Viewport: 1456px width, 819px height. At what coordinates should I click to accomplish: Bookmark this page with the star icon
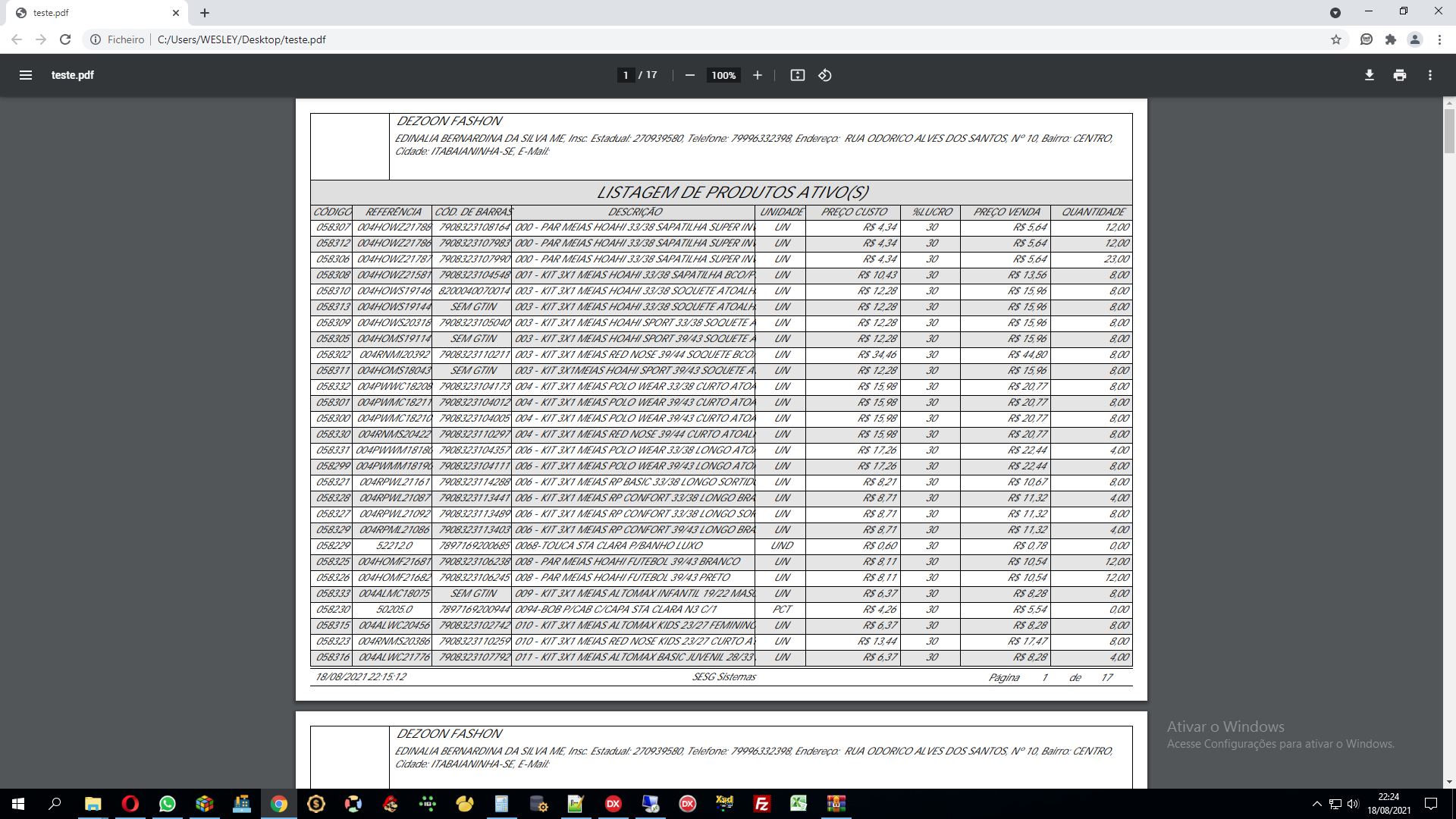(1336, 39)
